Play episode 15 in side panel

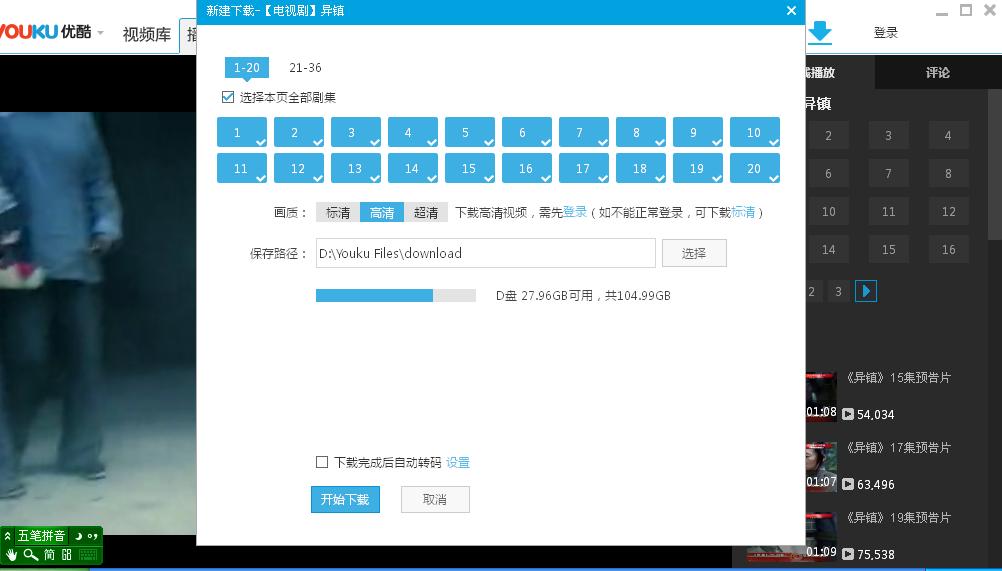pos(888,250)
